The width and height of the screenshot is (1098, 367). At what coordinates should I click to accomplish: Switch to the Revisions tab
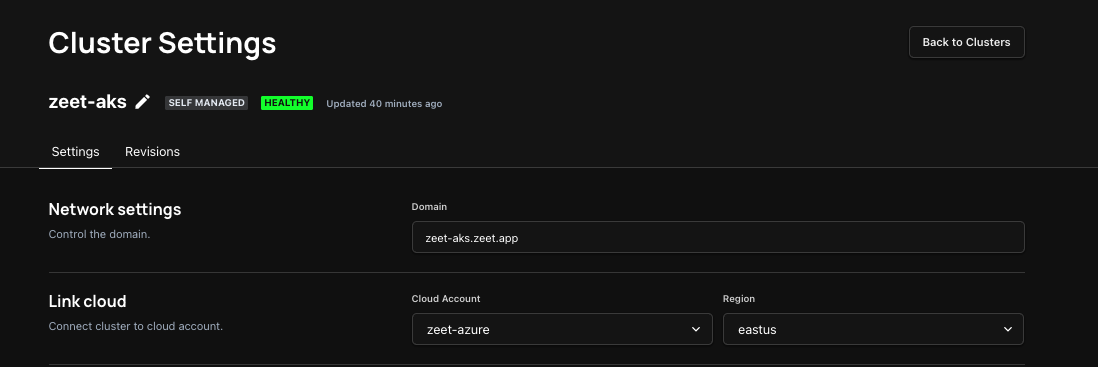152,152
